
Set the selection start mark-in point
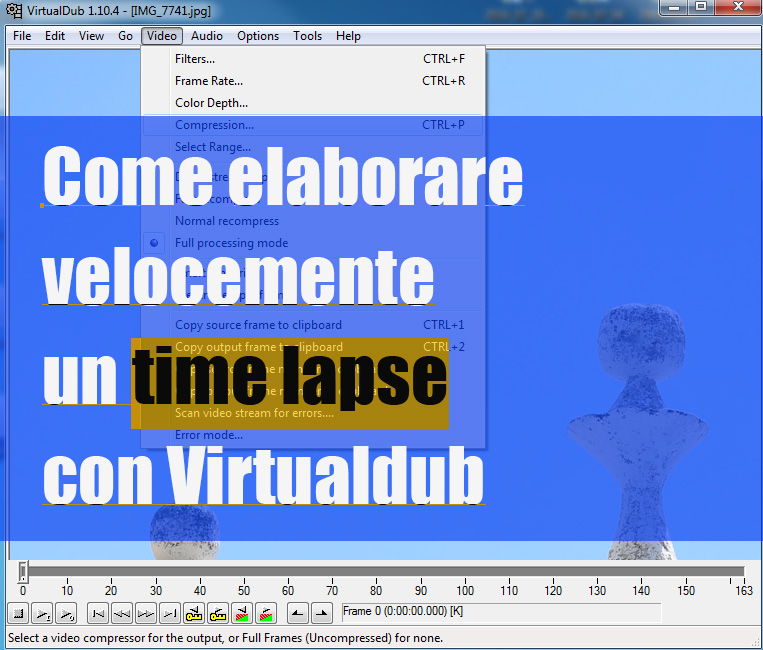coord(297,614)
